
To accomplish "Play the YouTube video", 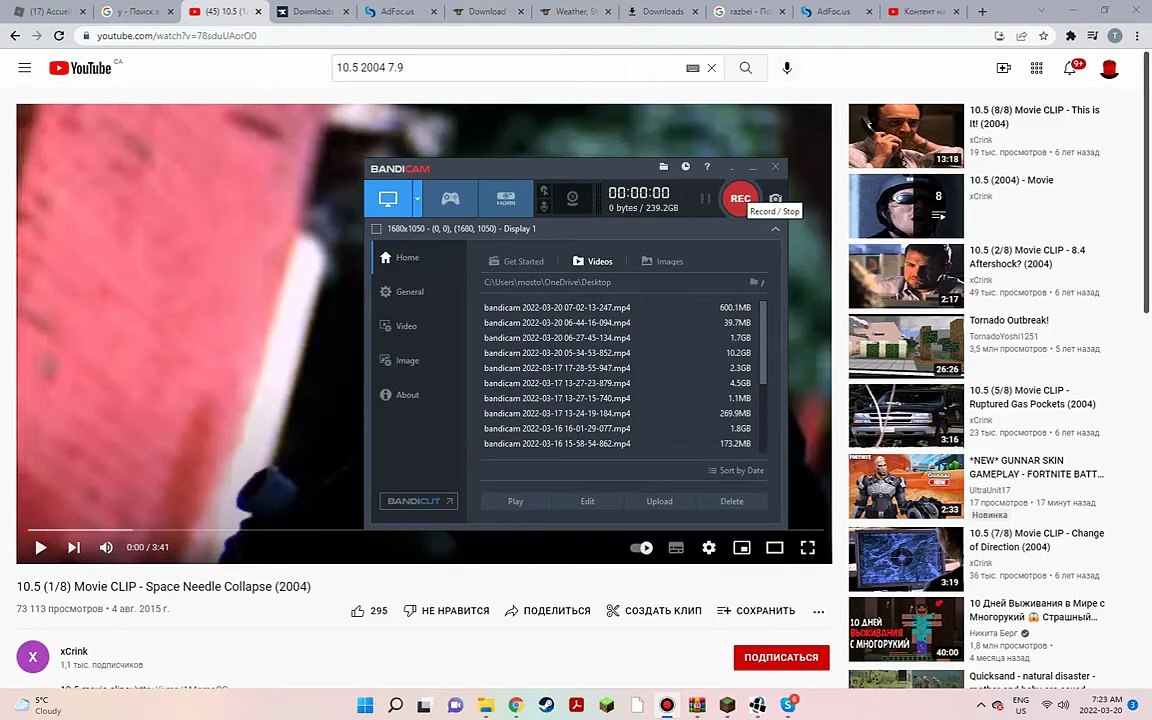I will [x=41, y=547].
